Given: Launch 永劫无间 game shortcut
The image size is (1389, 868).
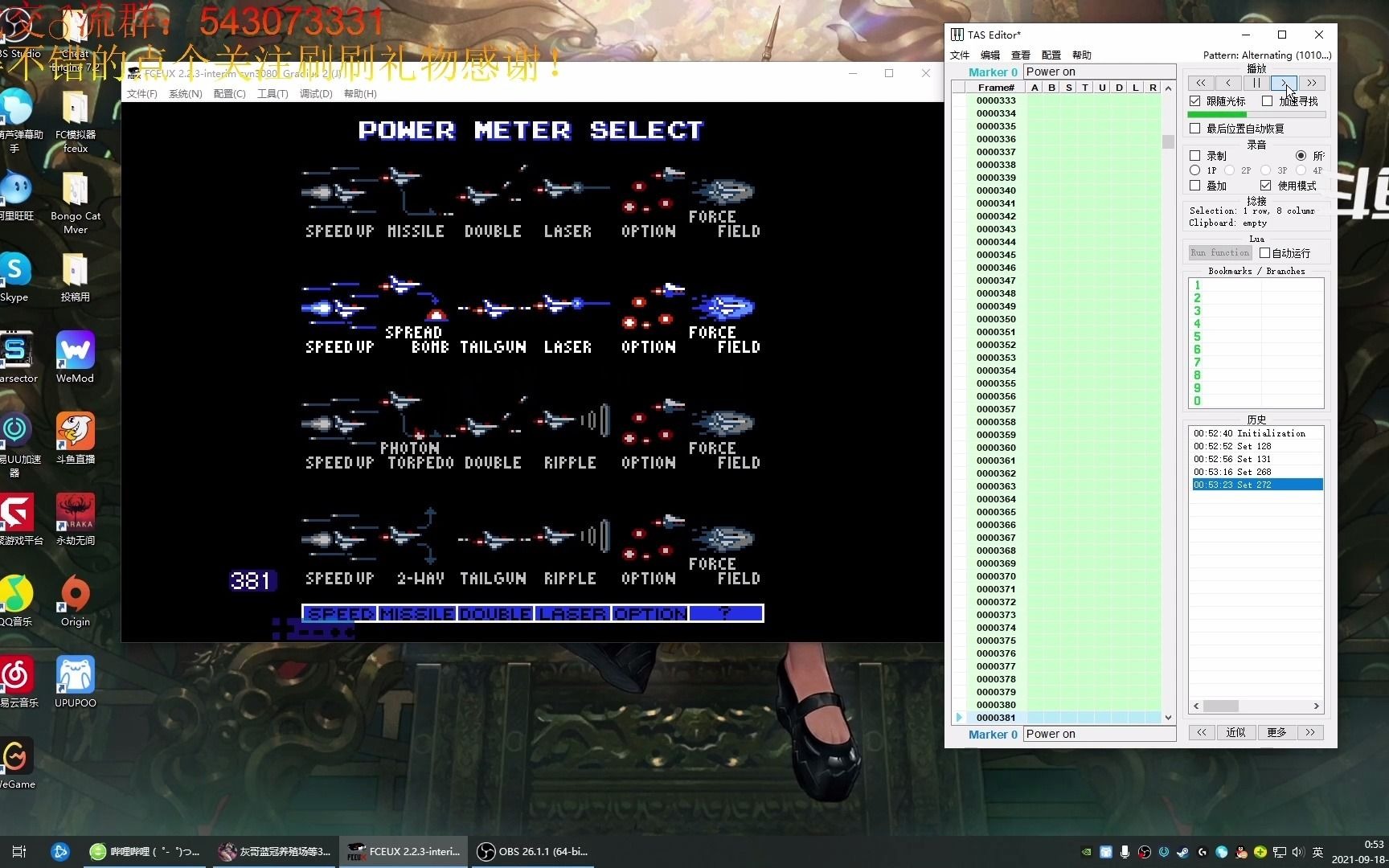Looking at the screenshot, I should (75, 520).
